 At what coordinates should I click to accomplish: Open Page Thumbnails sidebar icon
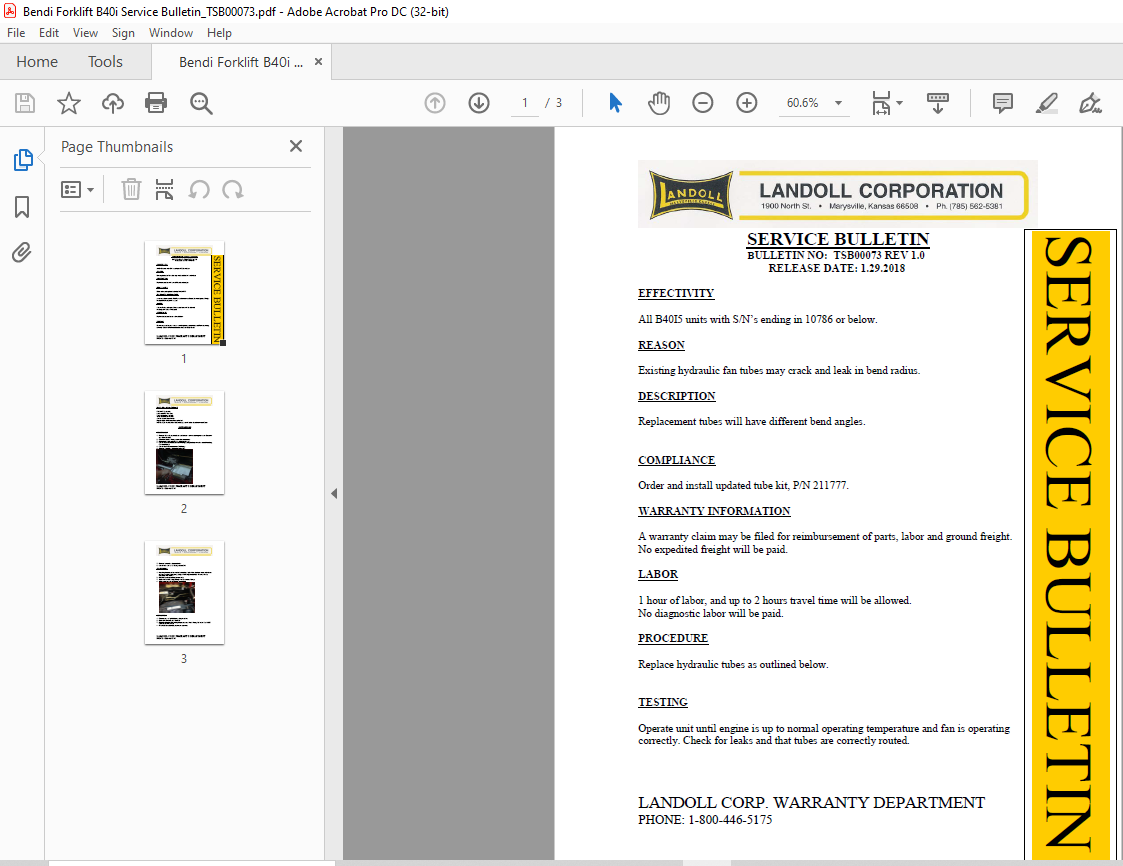[x=22, y=160]
